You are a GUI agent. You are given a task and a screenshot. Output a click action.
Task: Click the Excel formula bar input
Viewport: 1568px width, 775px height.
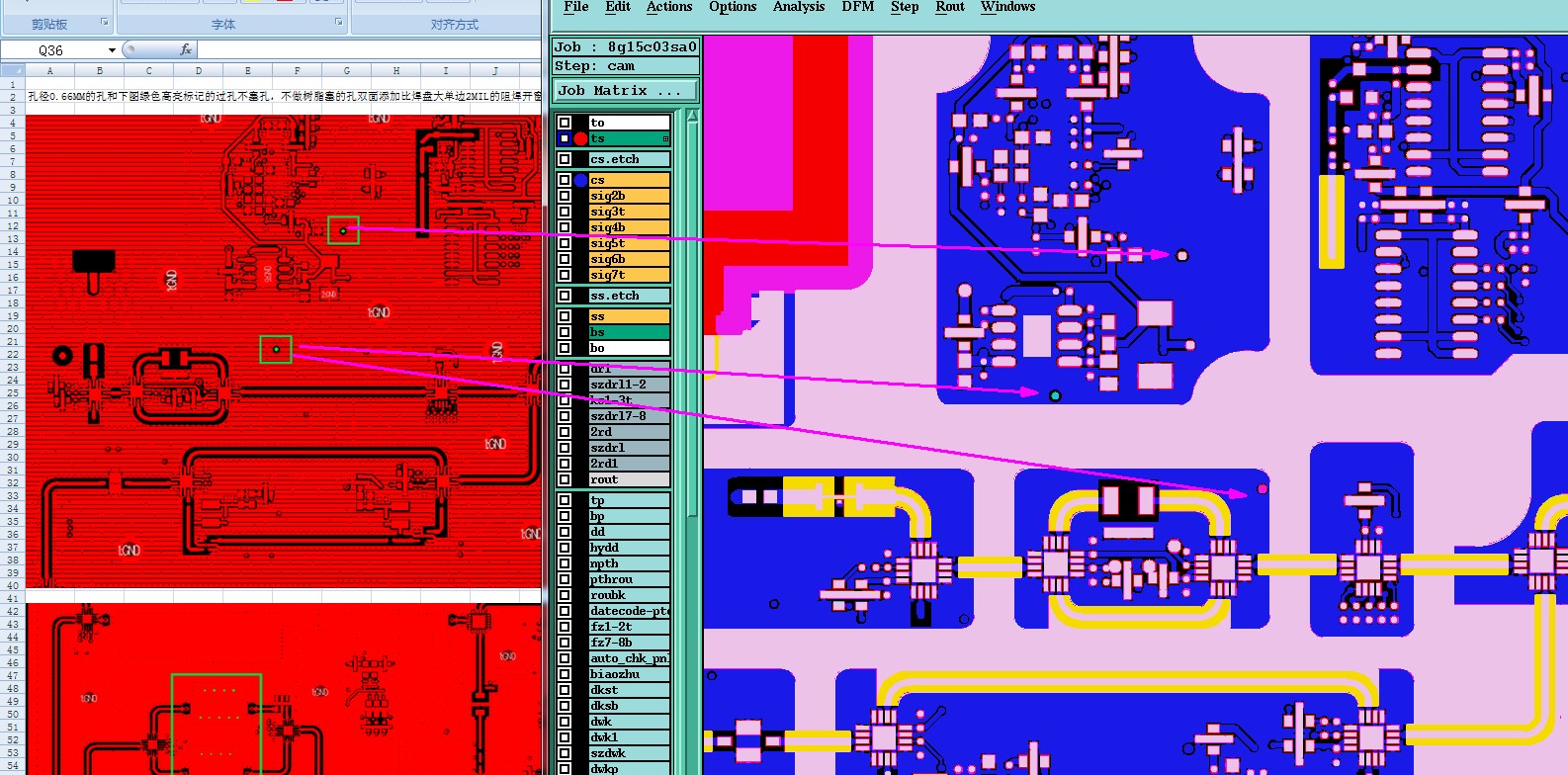(370, 49)
